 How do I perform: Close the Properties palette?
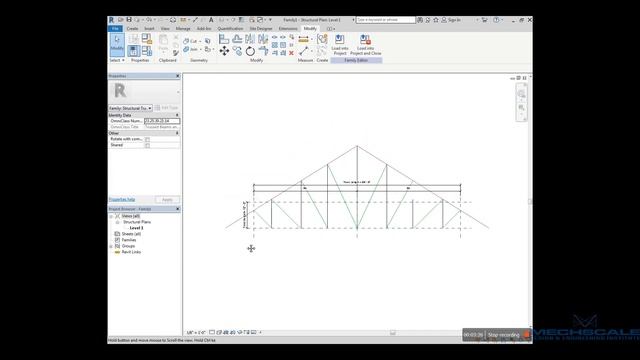coord(178,76)
